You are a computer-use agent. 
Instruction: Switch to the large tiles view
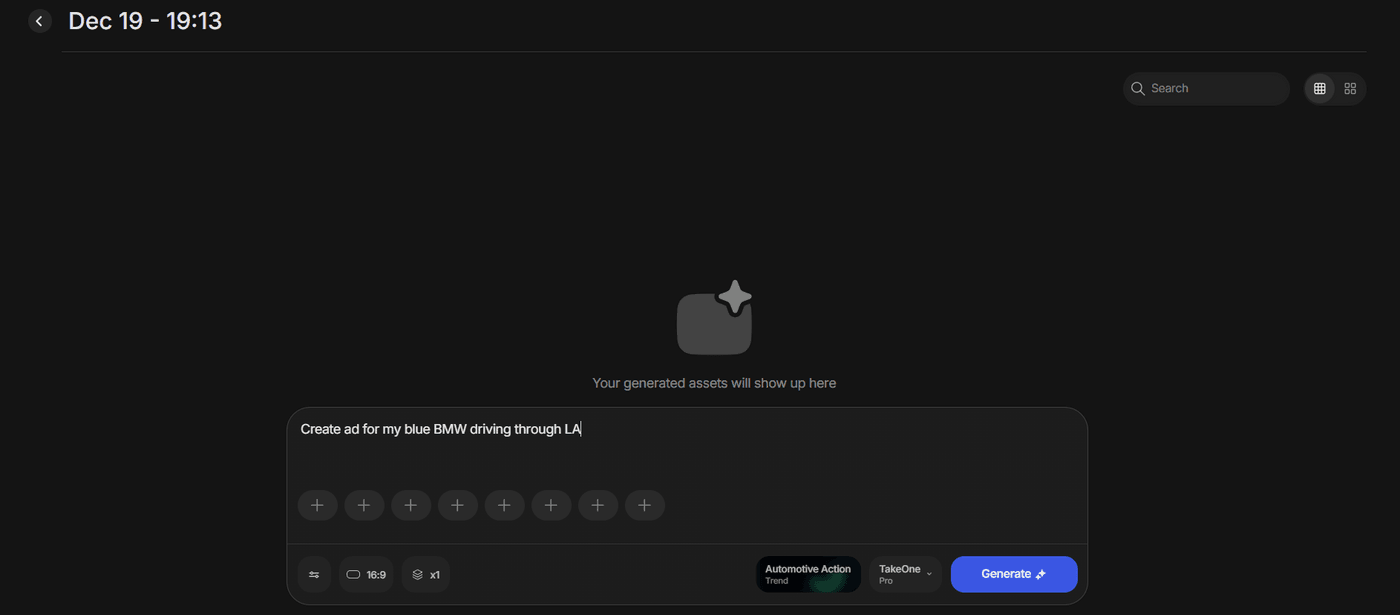[1350, 89]
